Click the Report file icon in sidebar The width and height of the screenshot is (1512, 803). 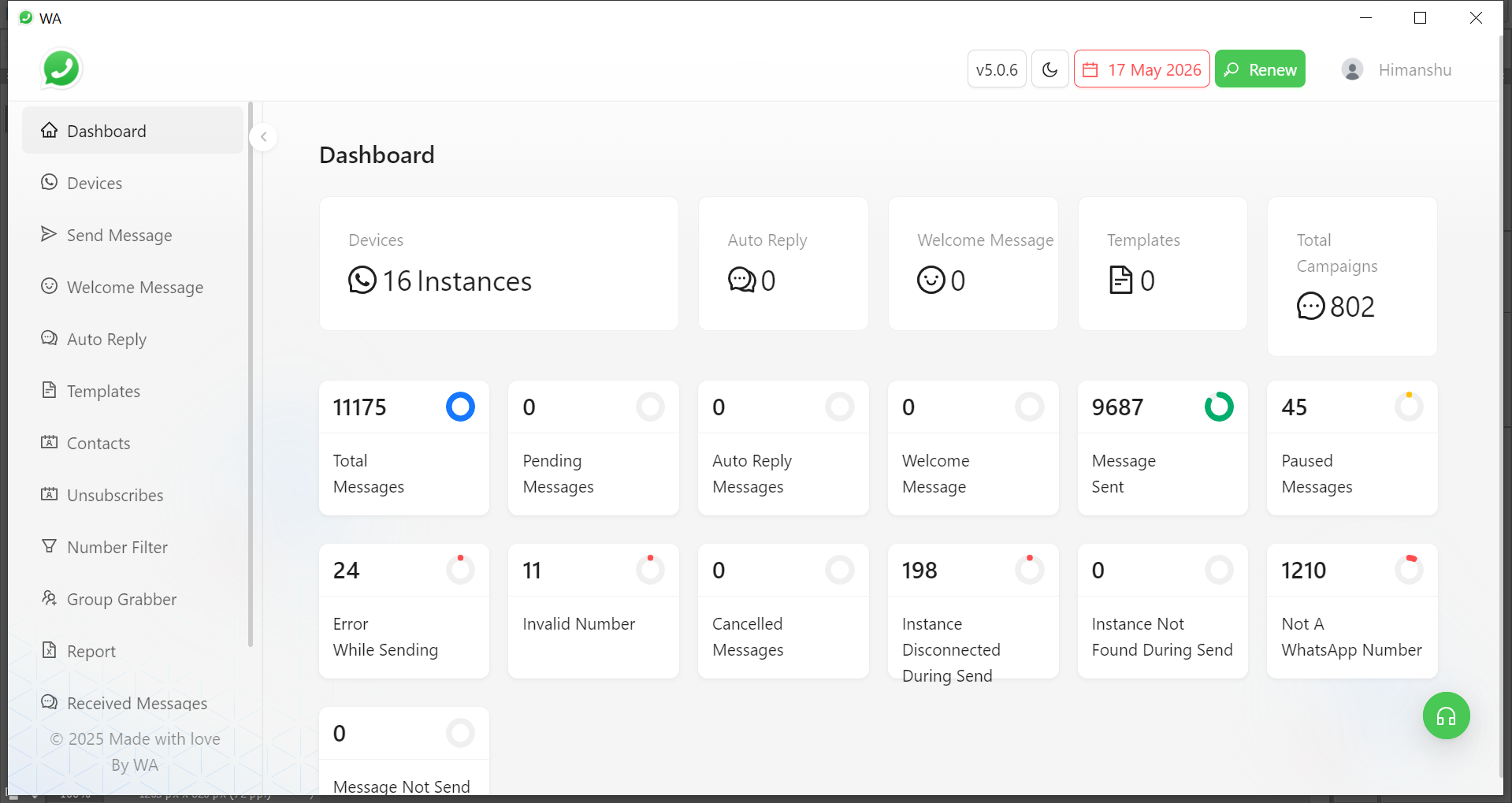(x=49, y=650)
